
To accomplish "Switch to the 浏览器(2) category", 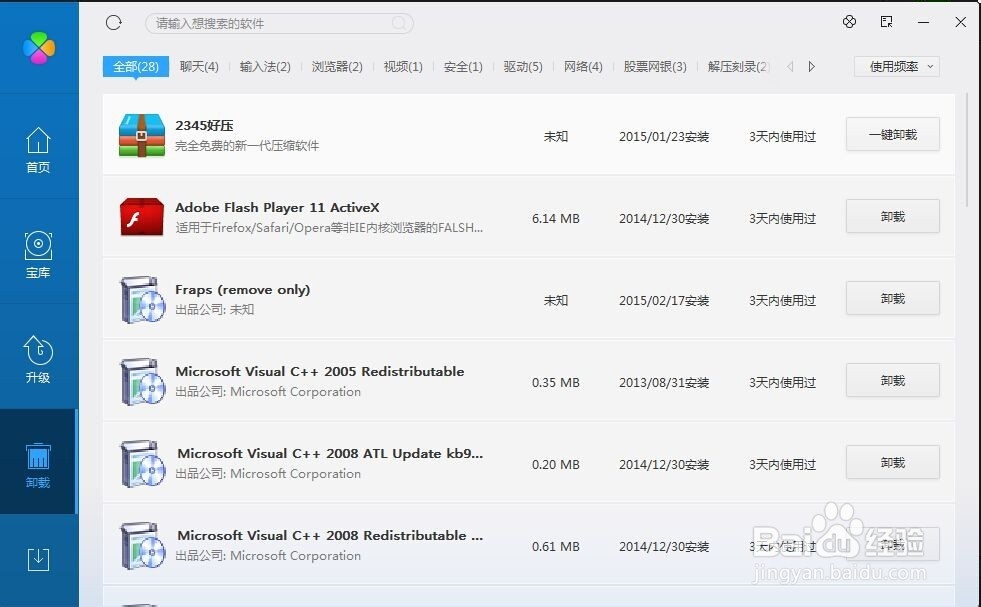I will pos(337,66).
